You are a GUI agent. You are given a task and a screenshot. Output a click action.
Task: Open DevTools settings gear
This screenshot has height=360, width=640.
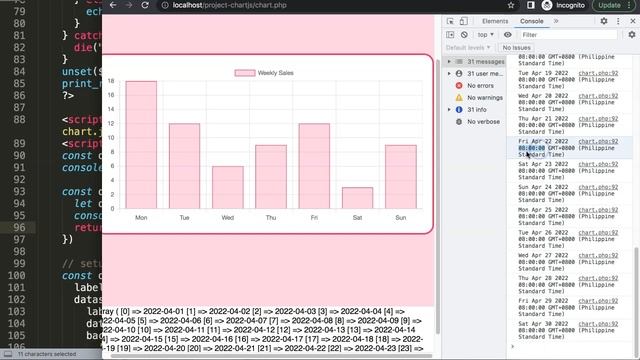click(x=604, y=21)
